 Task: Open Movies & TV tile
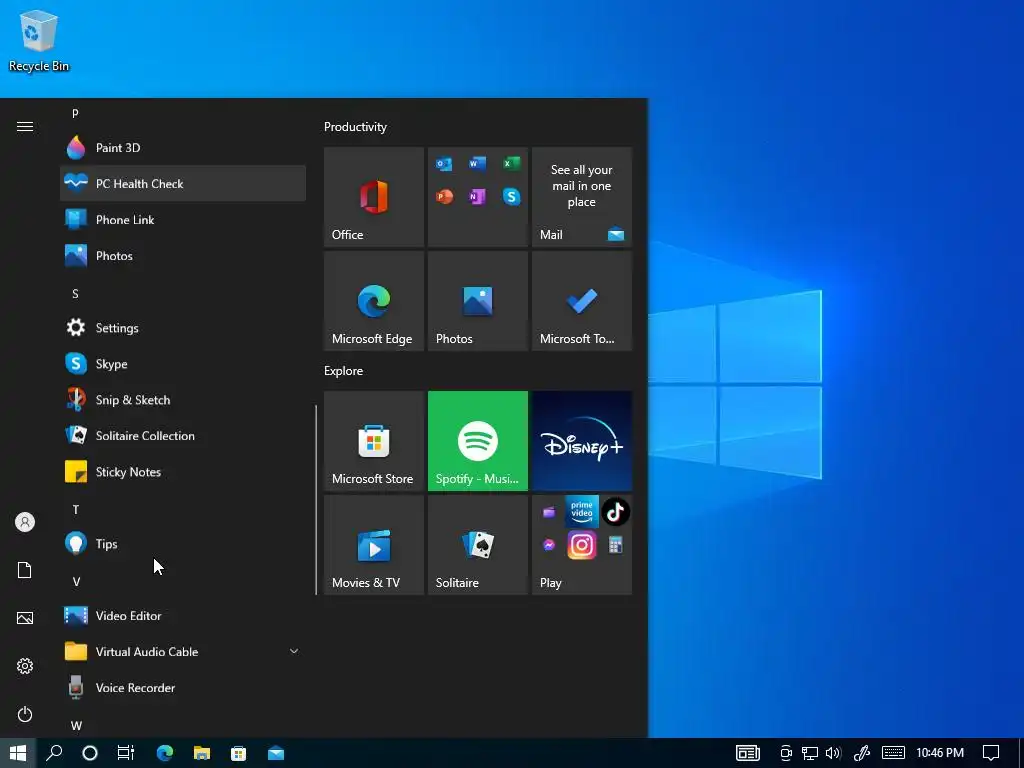[374, 545]
